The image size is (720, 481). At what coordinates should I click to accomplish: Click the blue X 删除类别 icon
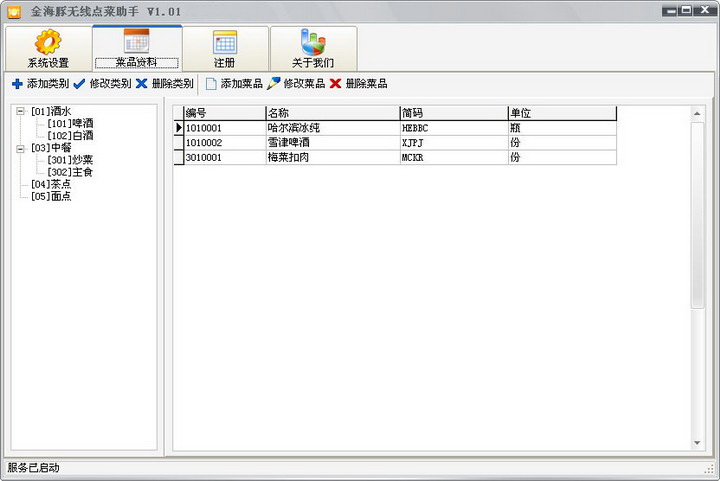click(141, 84)
